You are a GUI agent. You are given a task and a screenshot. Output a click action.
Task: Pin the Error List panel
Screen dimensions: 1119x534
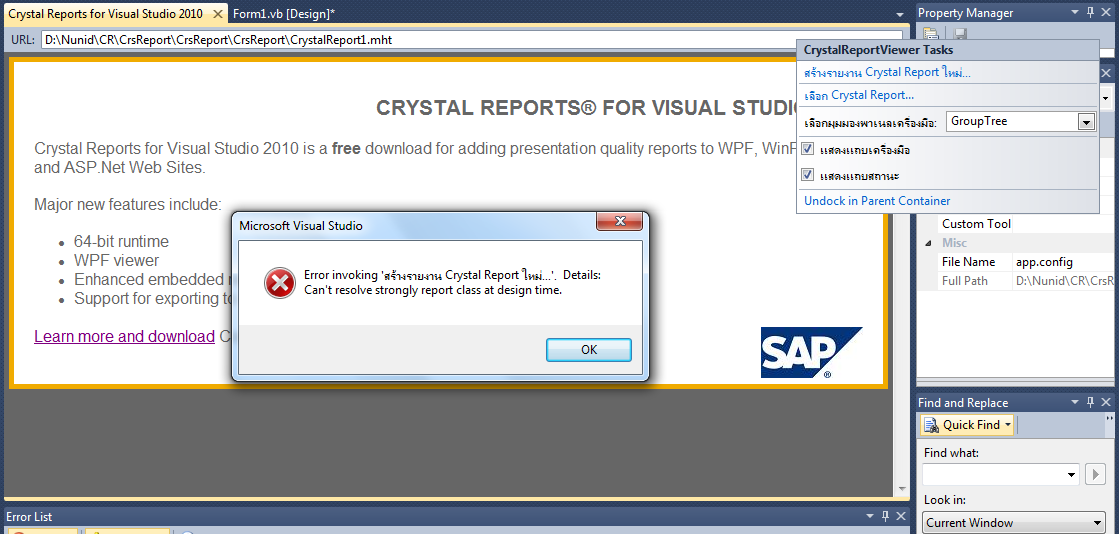[886, 516]
